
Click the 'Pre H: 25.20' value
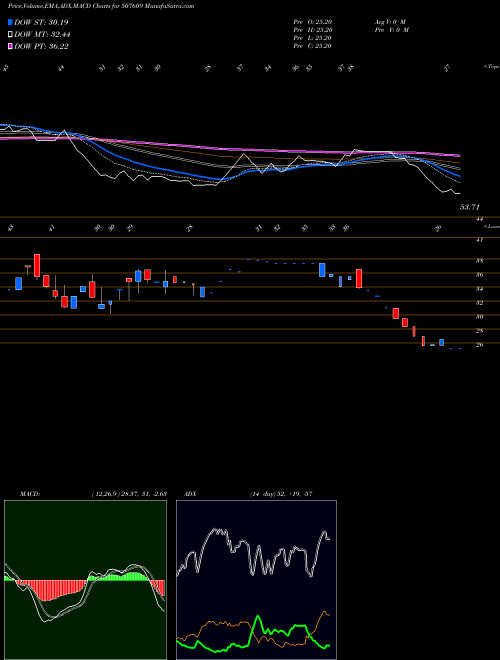coord(312,30)
